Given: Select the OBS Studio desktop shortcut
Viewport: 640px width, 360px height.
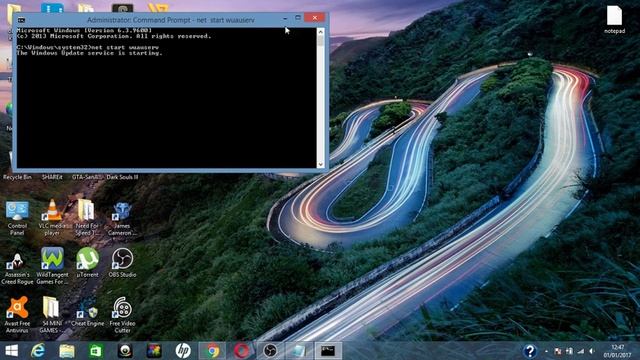Looking at the screenshot, I should 122,262.
